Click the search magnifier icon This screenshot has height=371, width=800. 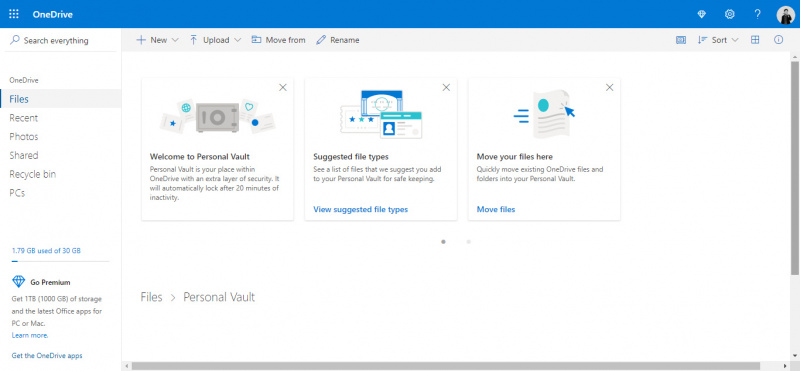15,40
